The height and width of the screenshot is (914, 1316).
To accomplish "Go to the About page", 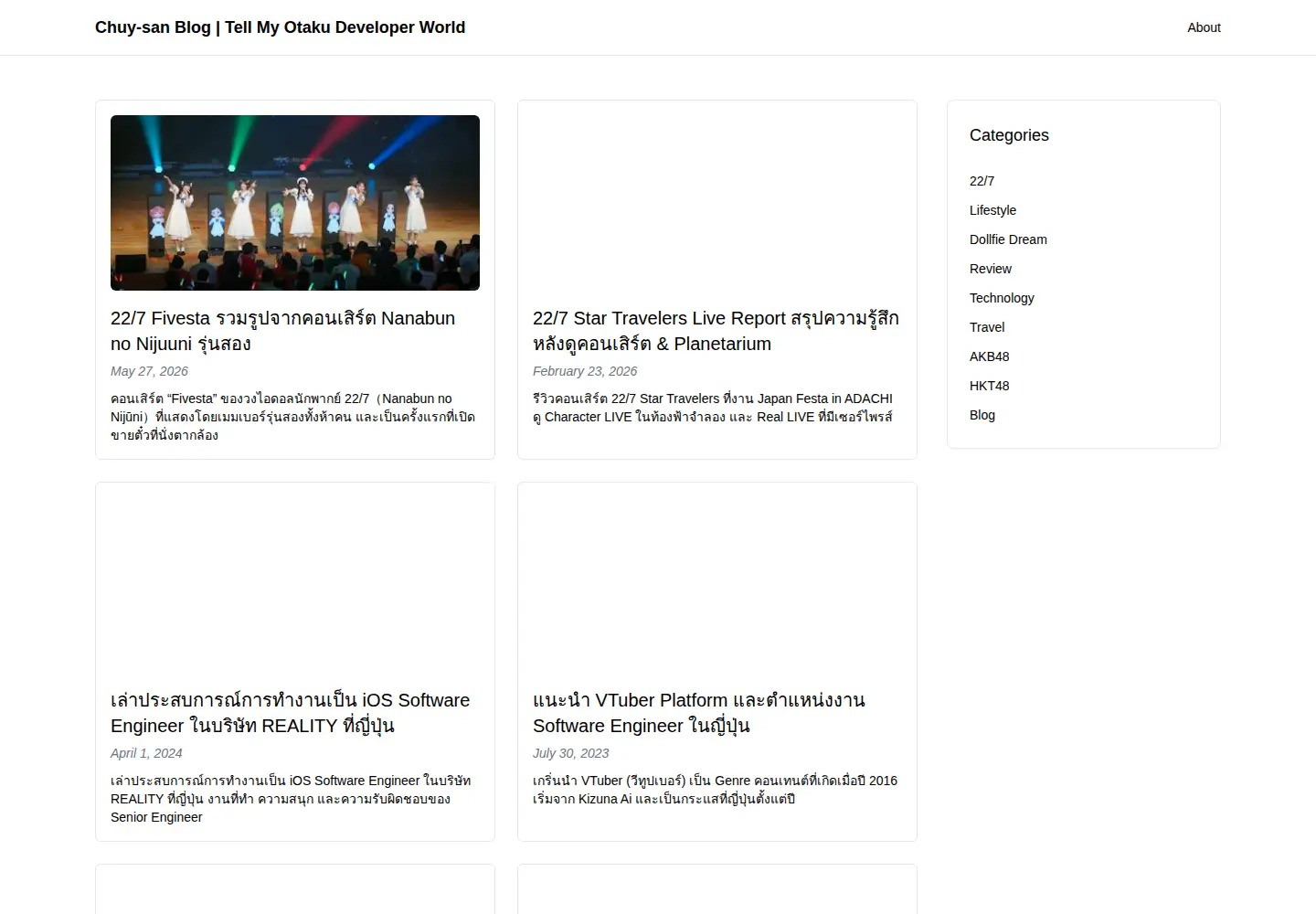I will [x=1204, y=27].
